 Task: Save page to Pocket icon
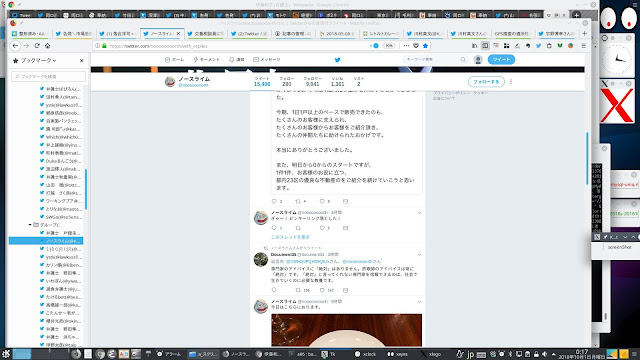[416, 46]
